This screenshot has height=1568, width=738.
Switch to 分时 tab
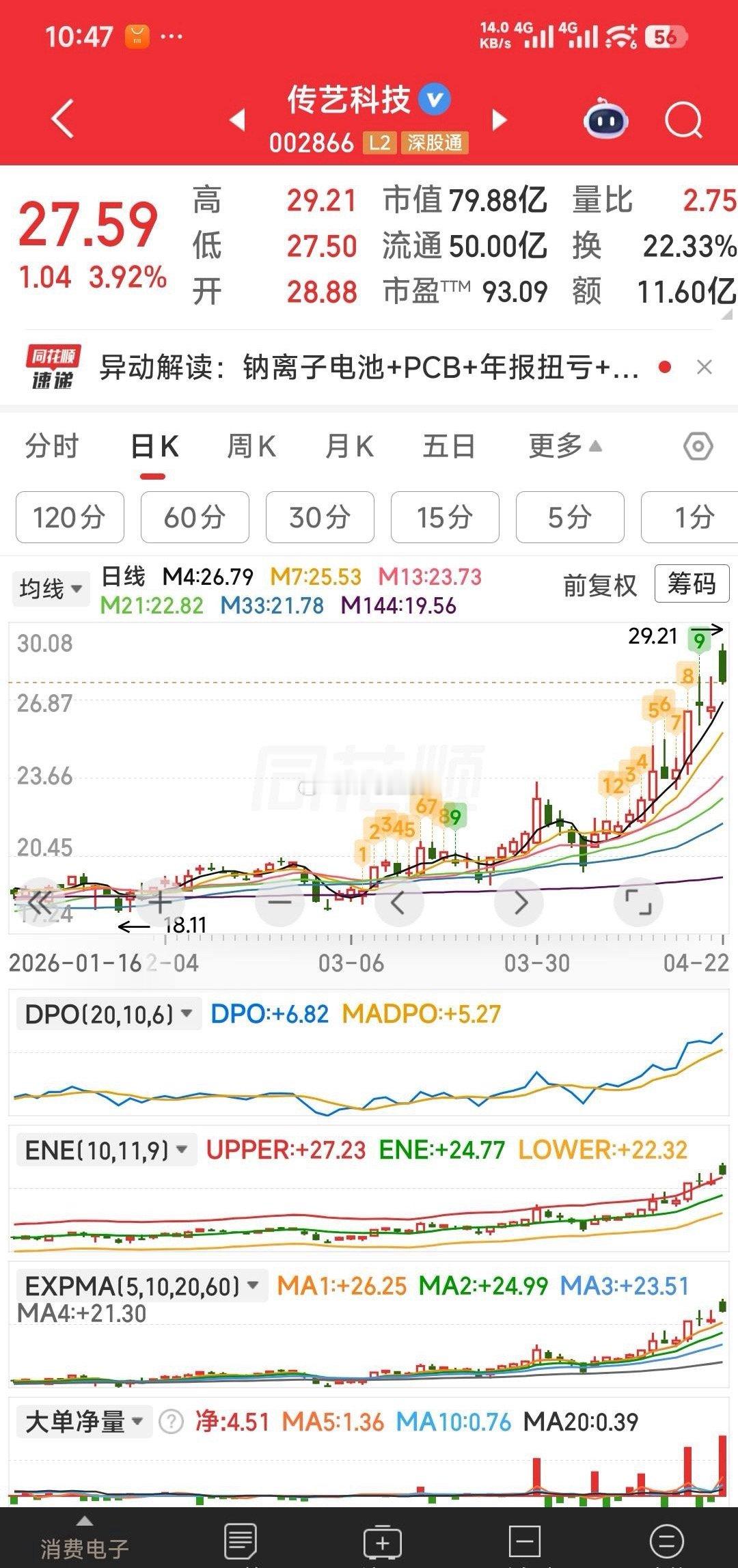(52, 447)
